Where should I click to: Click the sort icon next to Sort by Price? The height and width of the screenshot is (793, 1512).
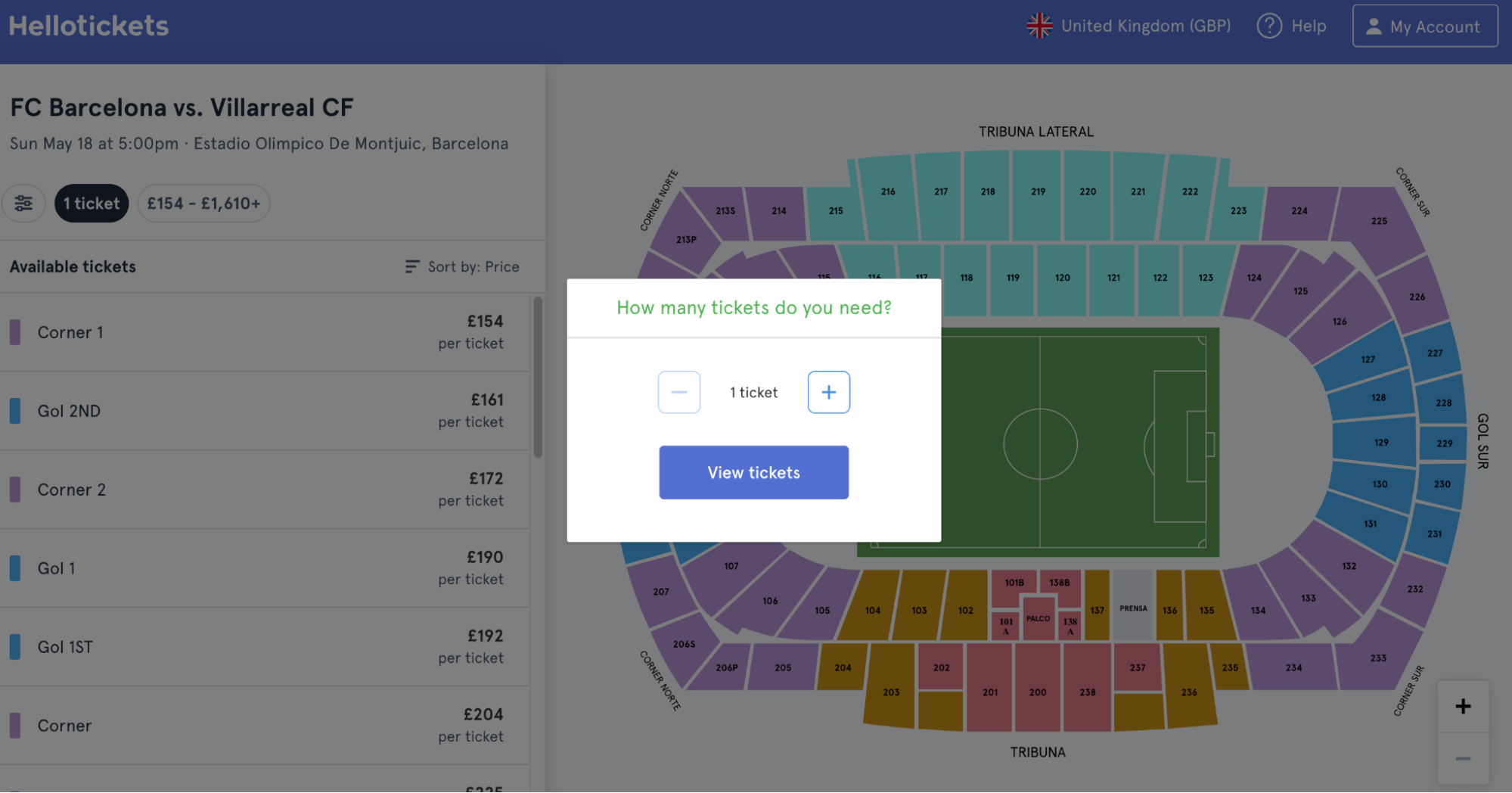coord(411,266)
